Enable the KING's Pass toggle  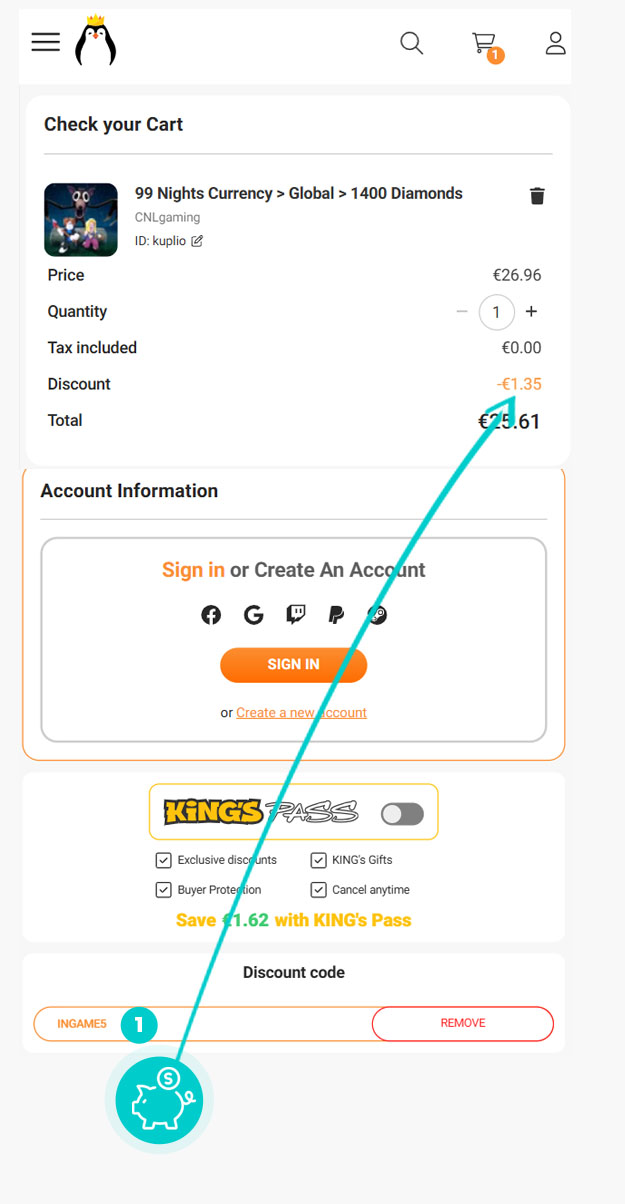tap(402, 814)
